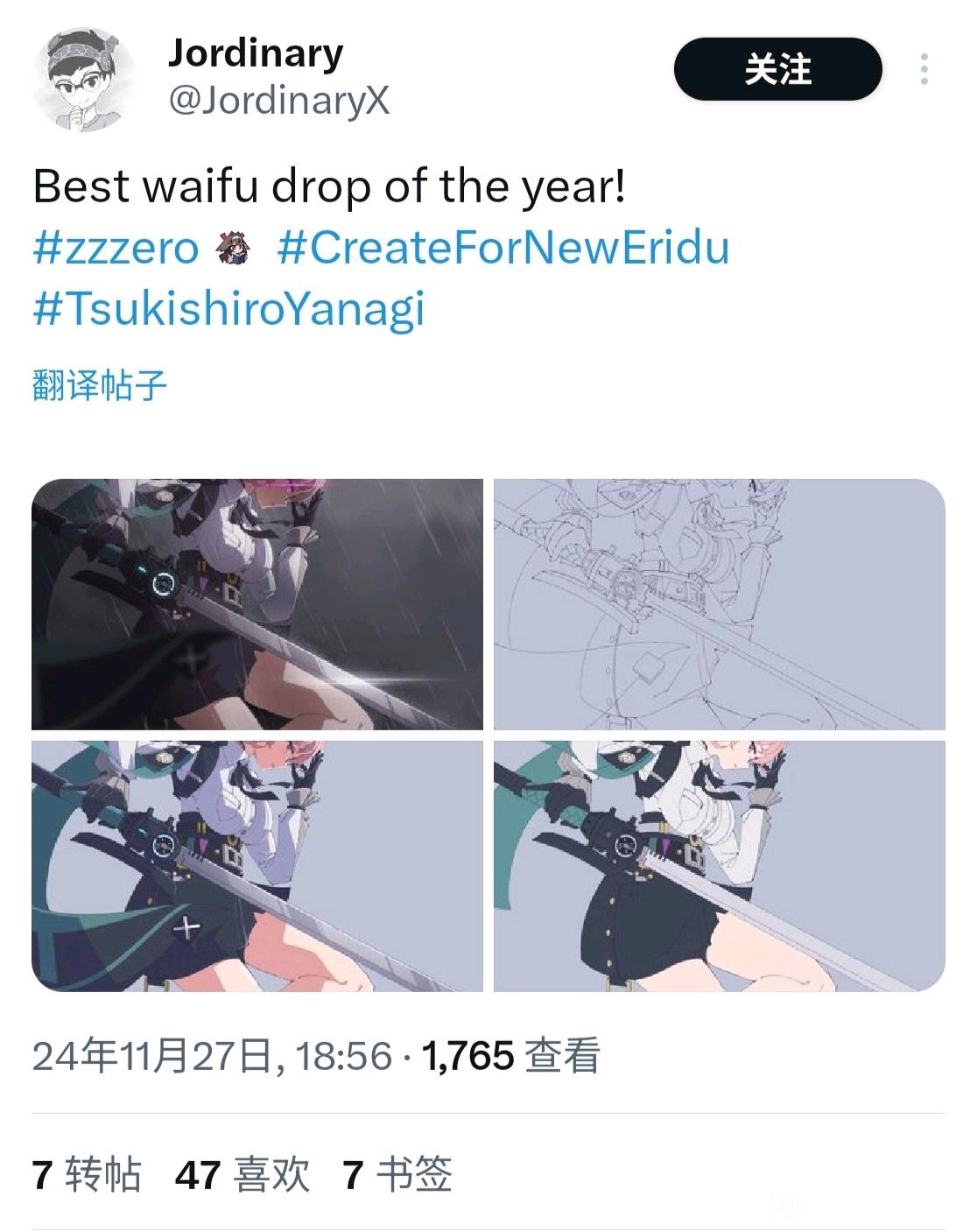Open the rainy final artwork thumbnail
The image size is (977, 1232).
tap(257, 604)
